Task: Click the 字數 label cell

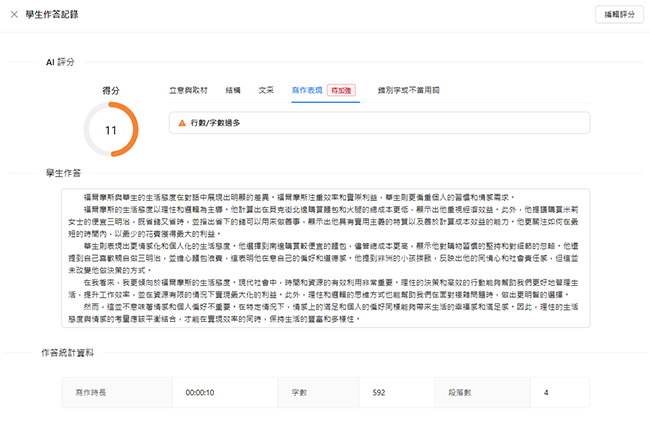Action: click(x=299, y=393)
